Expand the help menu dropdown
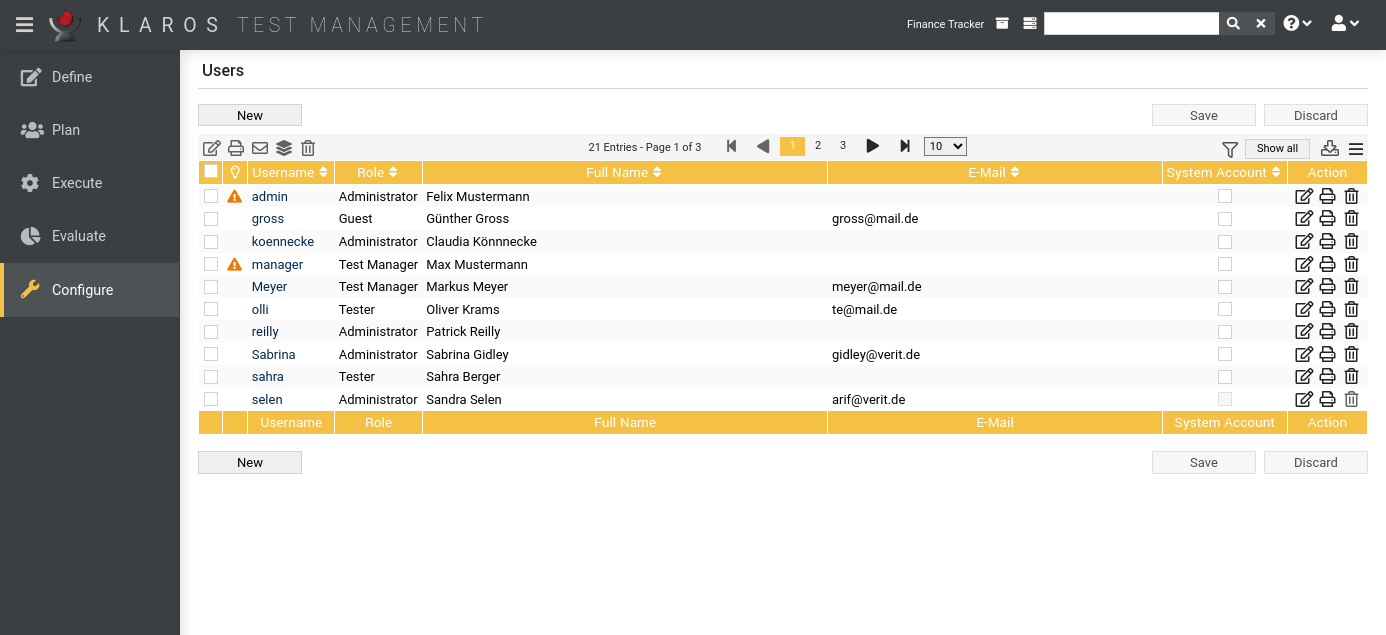This screenshot has width=1386, height=635. pyautogui.click(x=1297, y=24)
